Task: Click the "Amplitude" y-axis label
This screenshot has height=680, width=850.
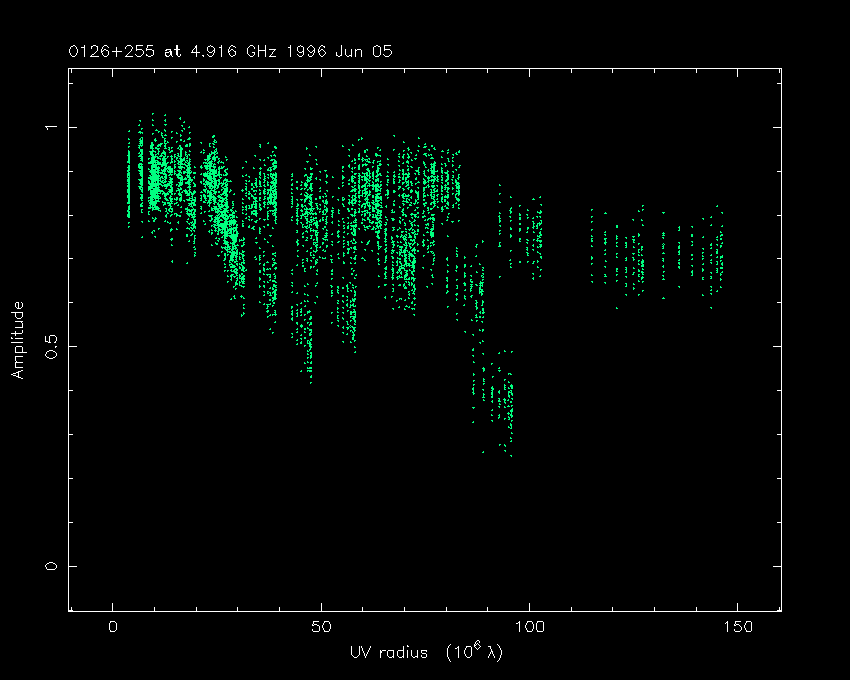Action: (x=17, y=340)
